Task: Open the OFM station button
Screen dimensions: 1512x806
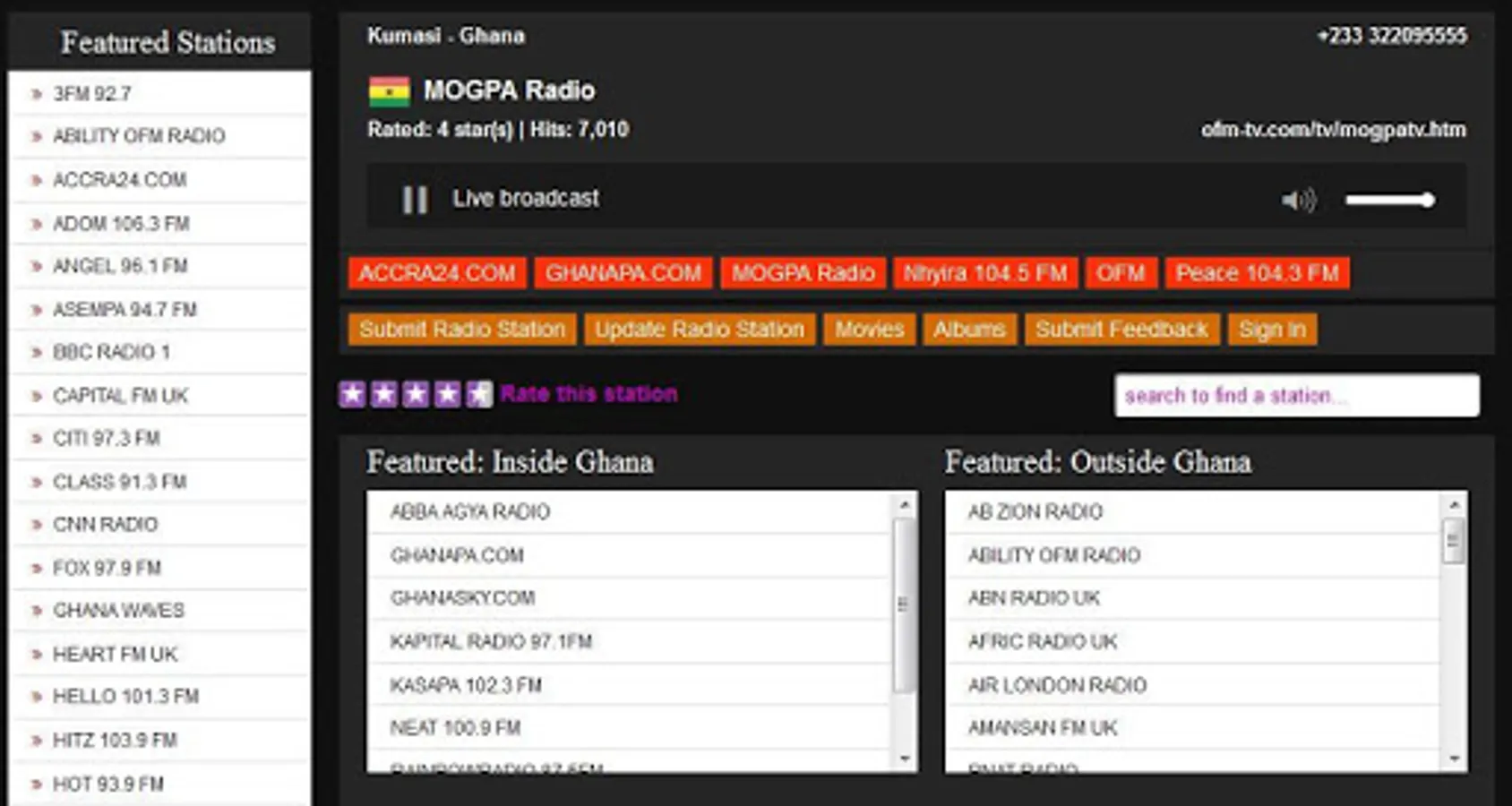Action: (1121, 273)
